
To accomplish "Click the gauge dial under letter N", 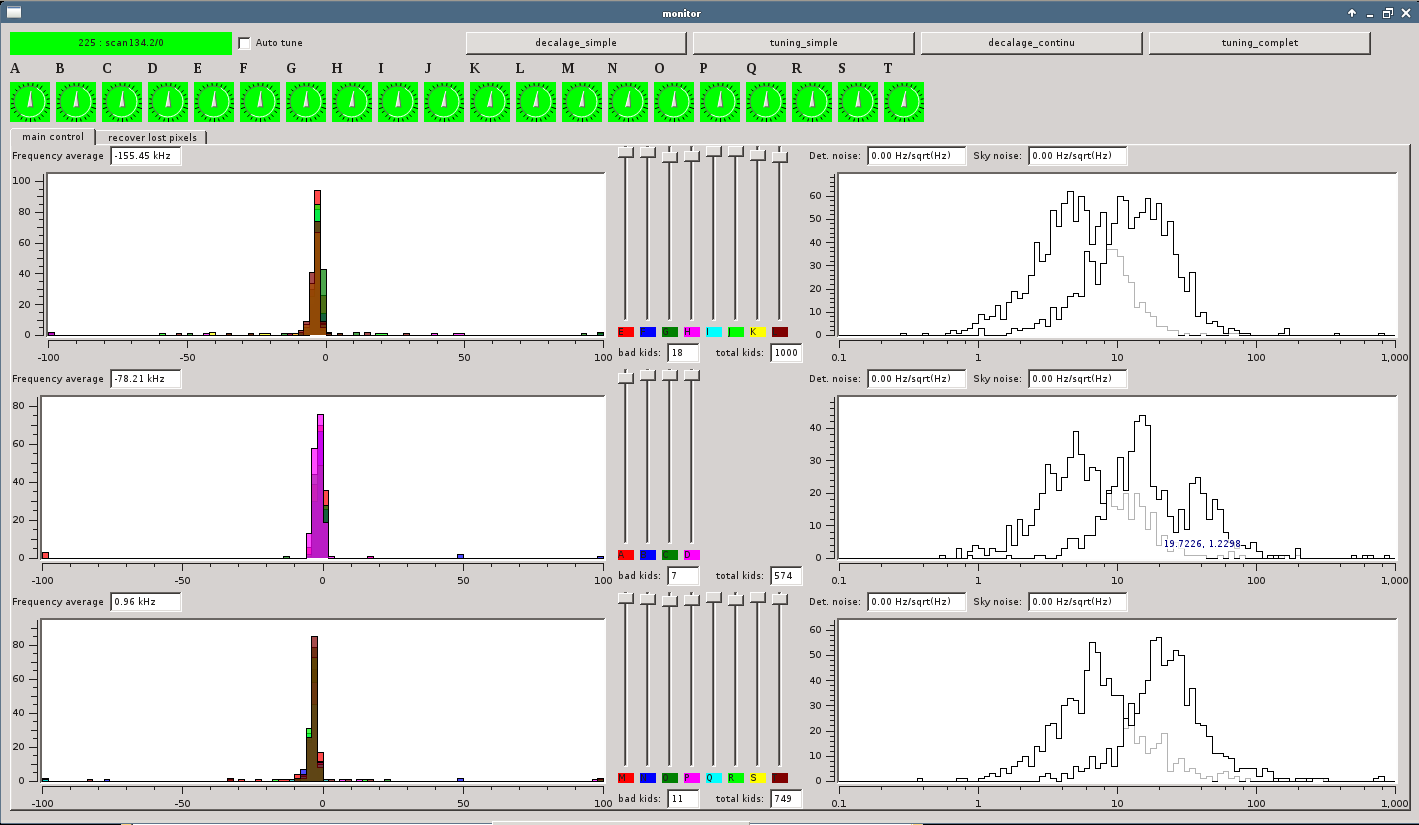I will [628, 102].
